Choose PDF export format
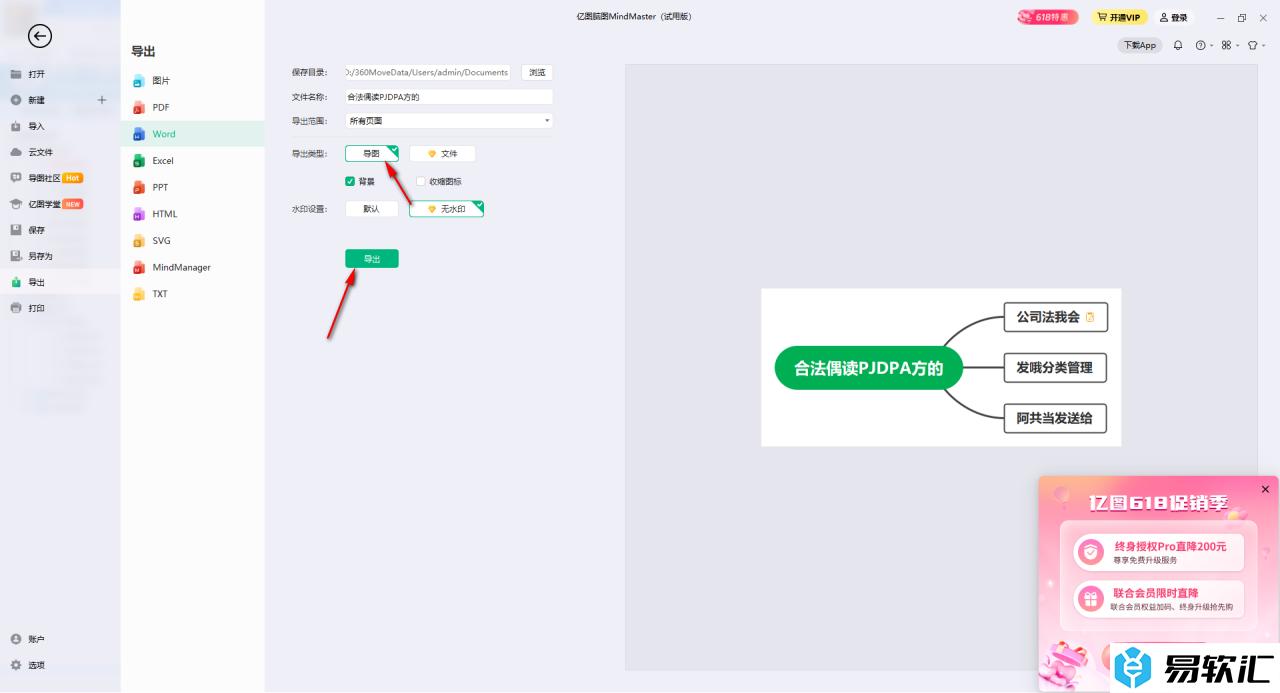Screen dimensions: 1280x693 point(193,107)
